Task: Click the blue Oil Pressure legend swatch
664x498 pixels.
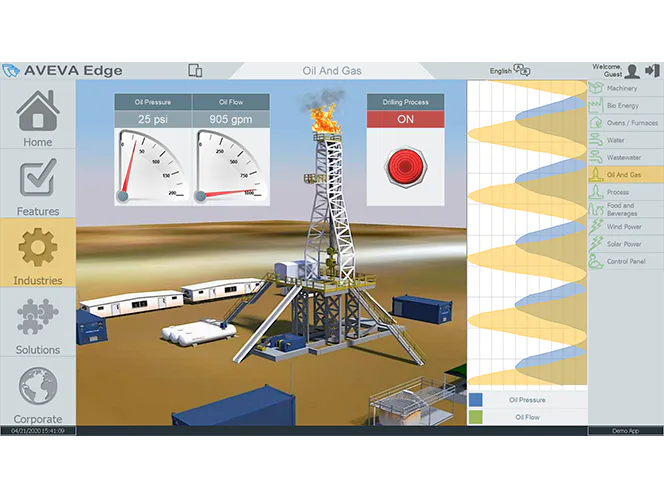Action: [x=476, y=400]
